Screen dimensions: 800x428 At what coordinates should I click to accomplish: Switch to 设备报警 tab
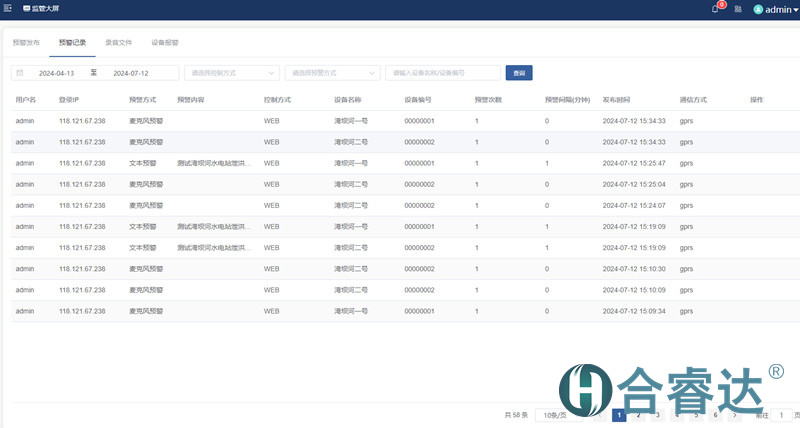[165, 43]
